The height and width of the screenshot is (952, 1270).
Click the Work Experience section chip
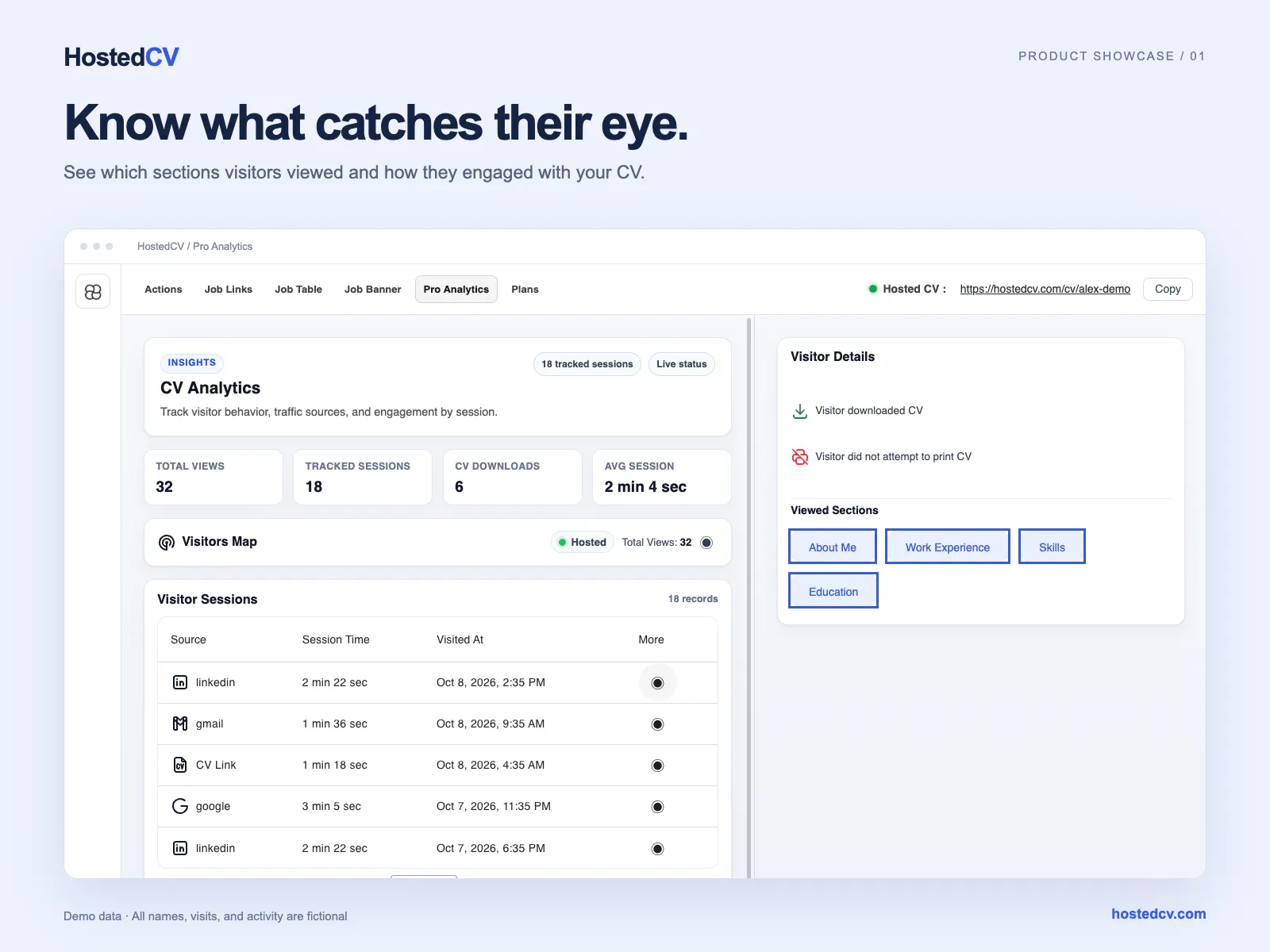coord(948,547)
